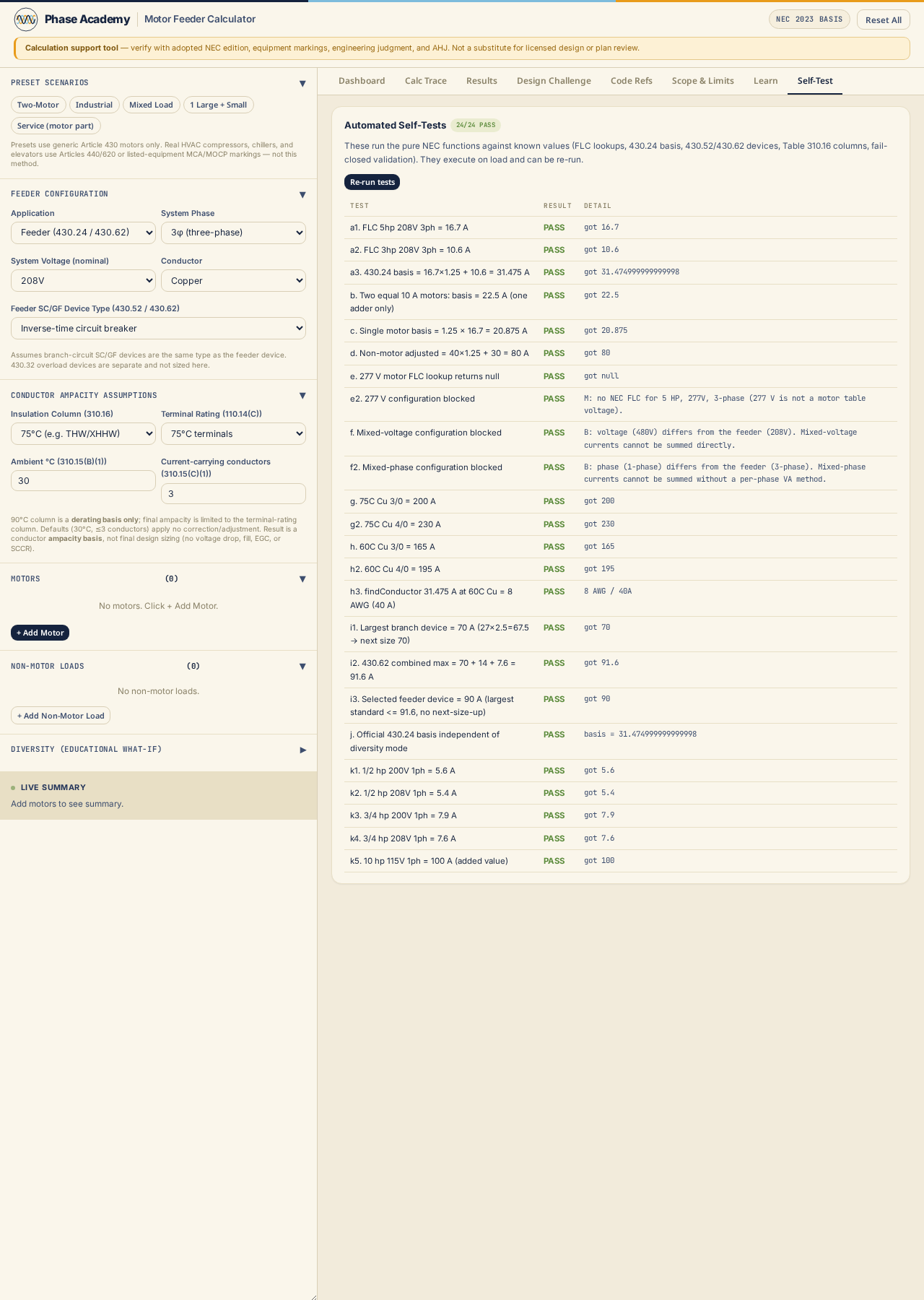Click the Reset All button
The image size is (924, 1300).
(x=884, y=19)
